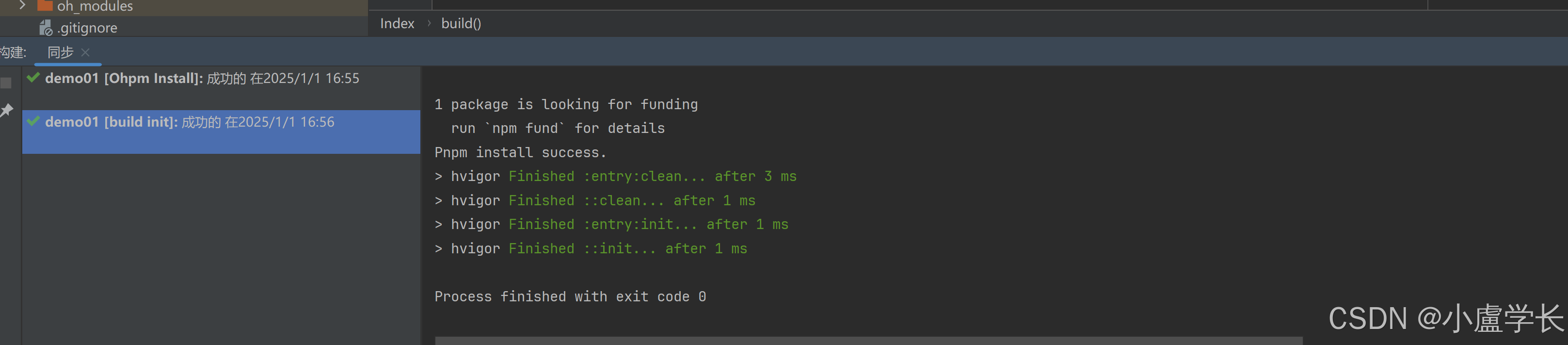Viewport: 1568px width, 345px height.
Task: Click the console horizontal scrollbar
Action: (869, 341)
